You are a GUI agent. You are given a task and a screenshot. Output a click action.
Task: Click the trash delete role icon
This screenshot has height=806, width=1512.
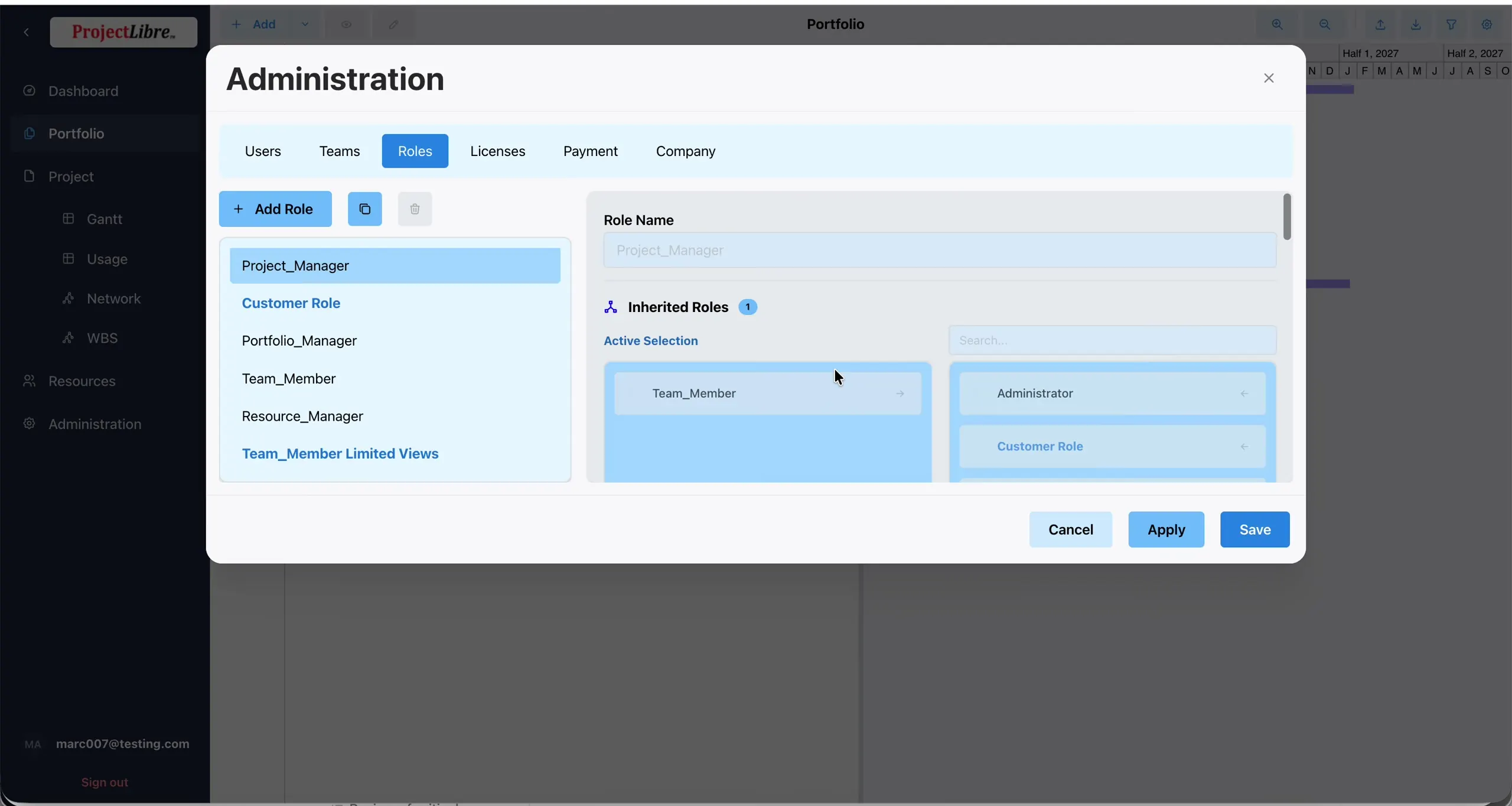point(415,209)
